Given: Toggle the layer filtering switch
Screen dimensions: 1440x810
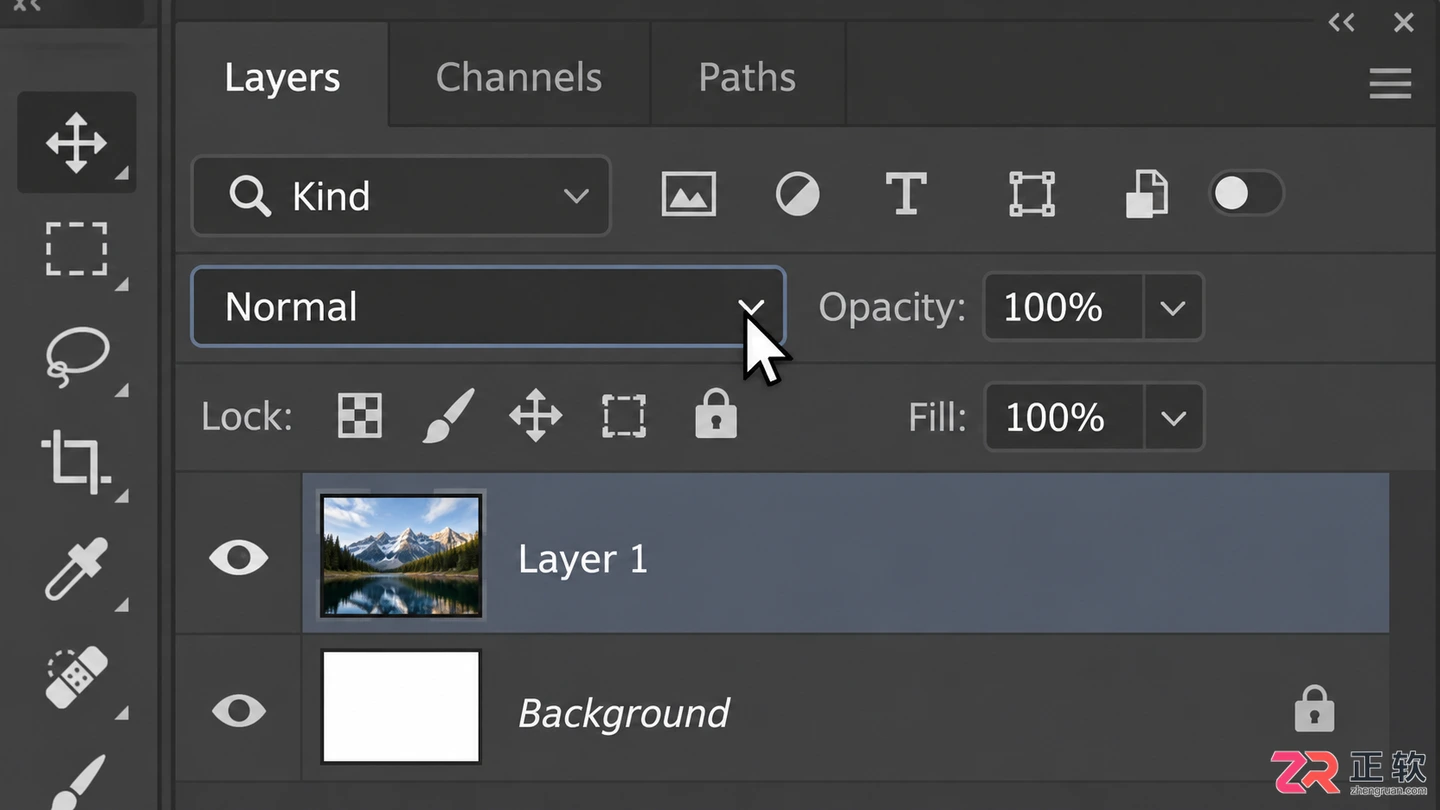Looking at the screenshot, I should pos(1247,194).
